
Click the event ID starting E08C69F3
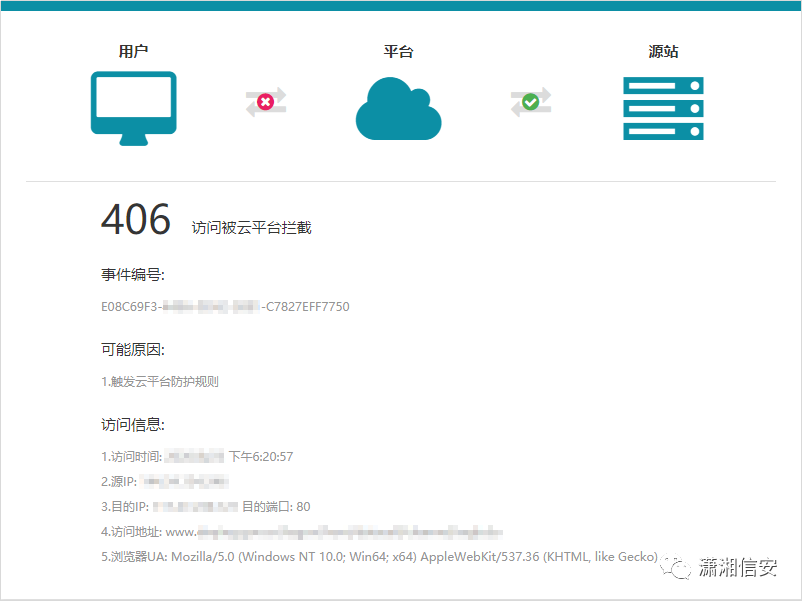(225, 307)
